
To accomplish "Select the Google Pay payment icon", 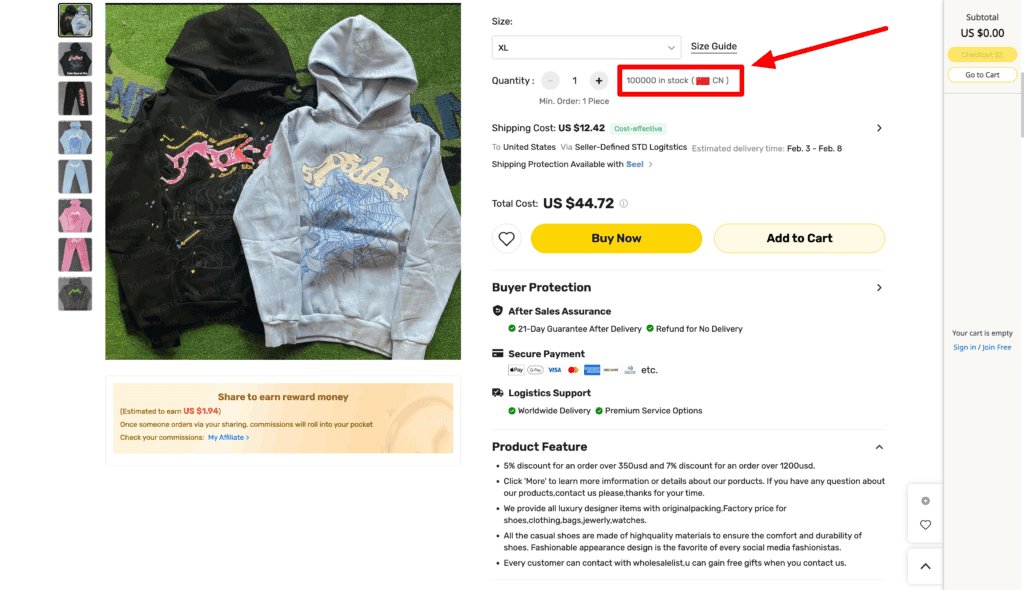I will [x=535, y=370].
